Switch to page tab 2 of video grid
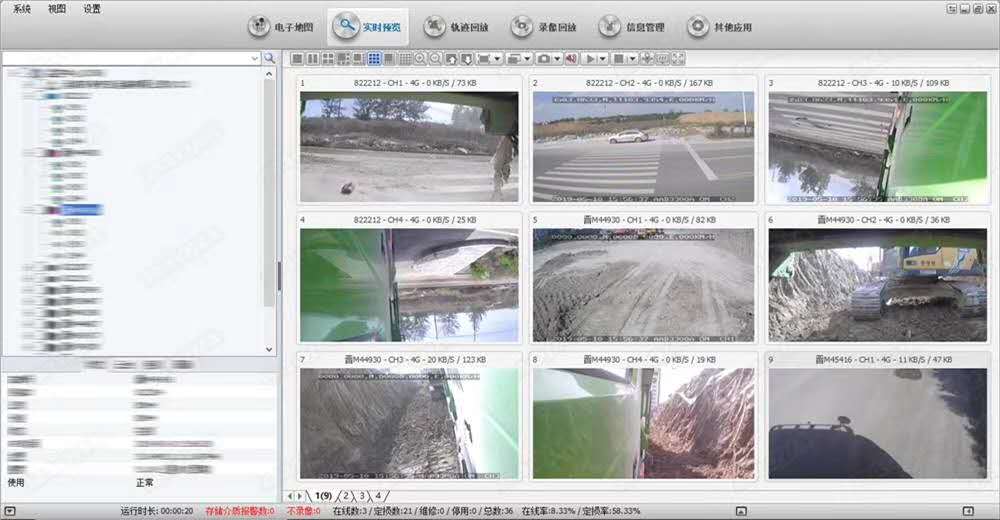This screenshot has width=1000, height=520. [346, 496]
